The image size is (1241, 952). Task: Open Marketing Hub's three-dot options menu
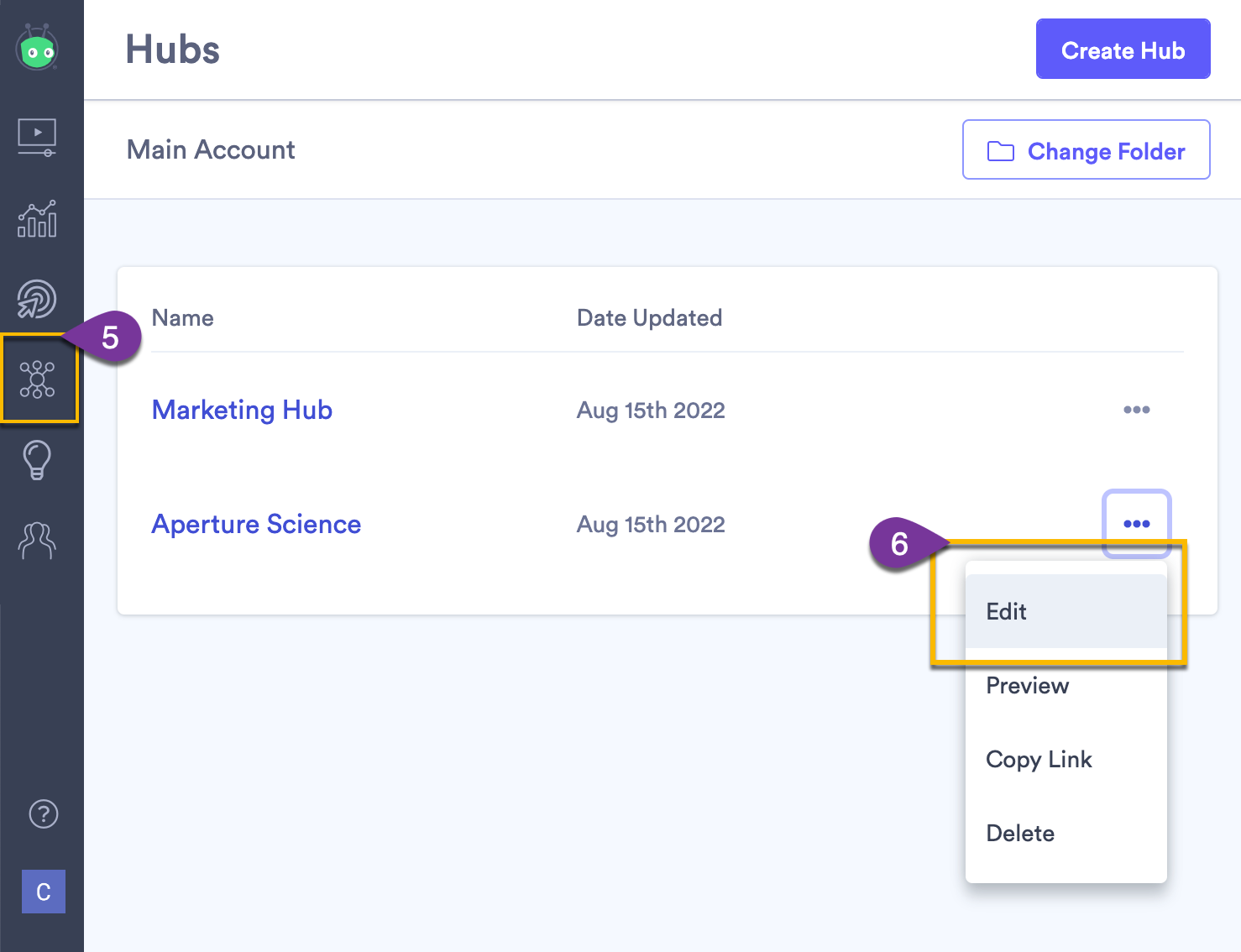[x=1136, y=410]
